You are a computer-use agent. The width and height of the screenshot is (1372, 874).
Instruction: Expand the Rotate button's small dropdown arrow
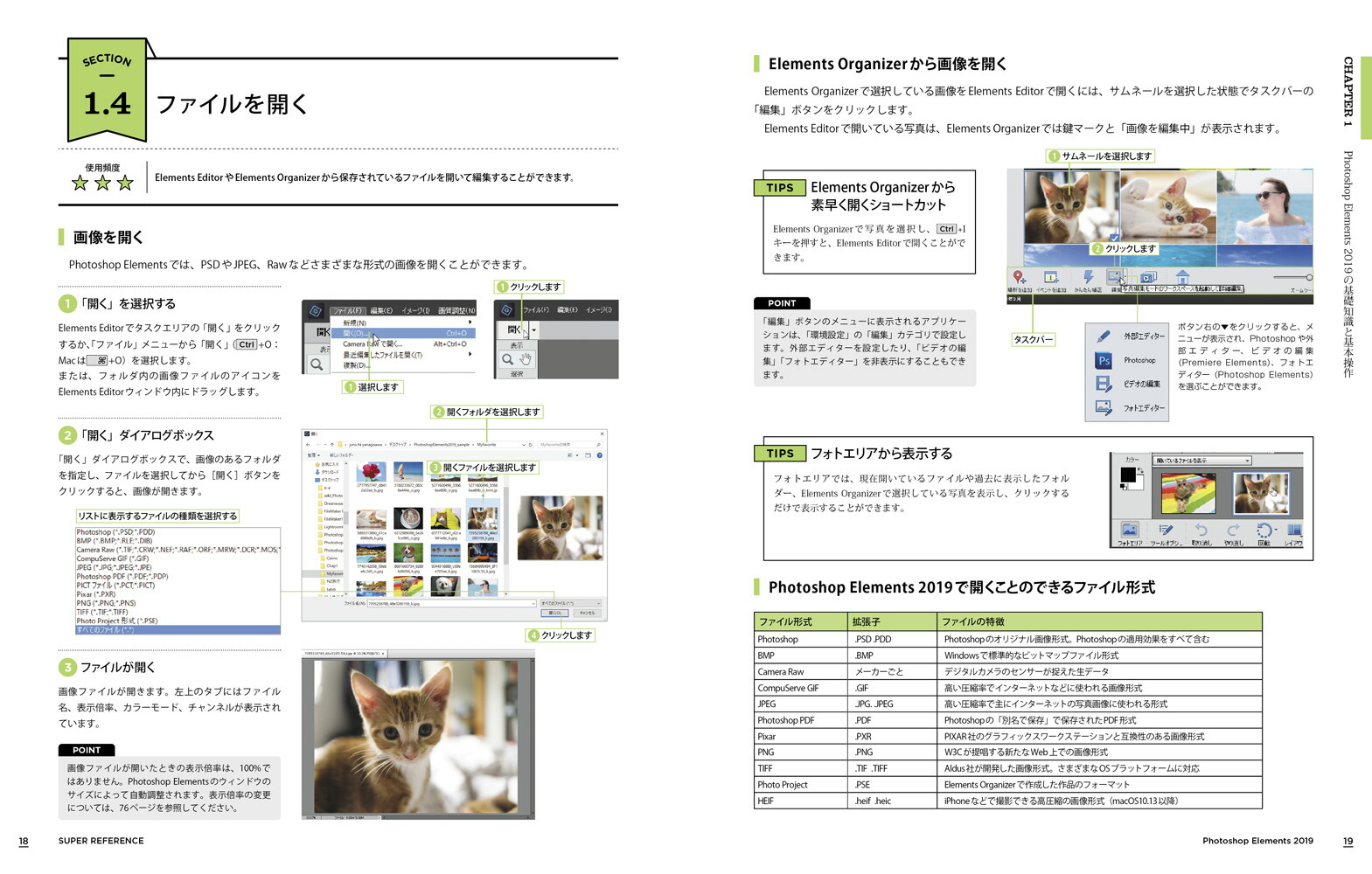pyautogui.click(x=1276, y=530)
